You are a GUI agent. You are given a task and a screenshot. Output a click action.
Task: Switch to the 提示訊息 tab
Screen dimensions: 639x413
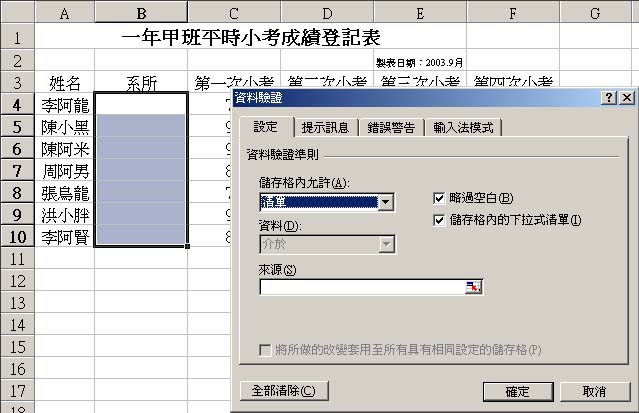[326, 128]
